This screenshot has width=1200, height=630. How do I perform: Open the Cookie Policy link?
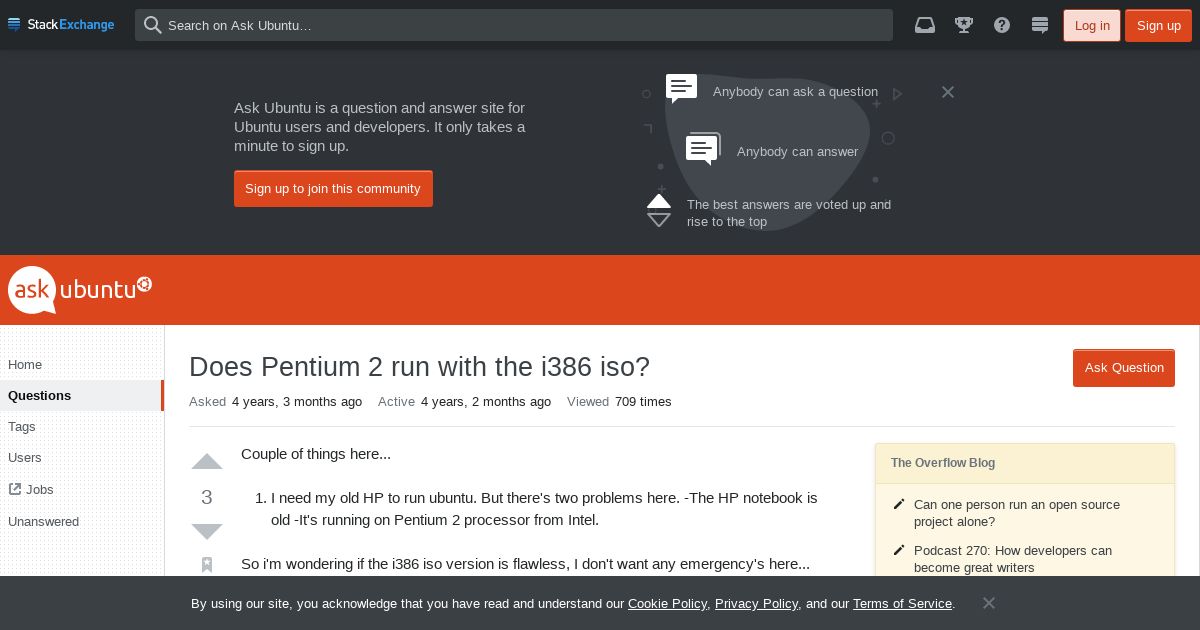[x=667, y=603]
